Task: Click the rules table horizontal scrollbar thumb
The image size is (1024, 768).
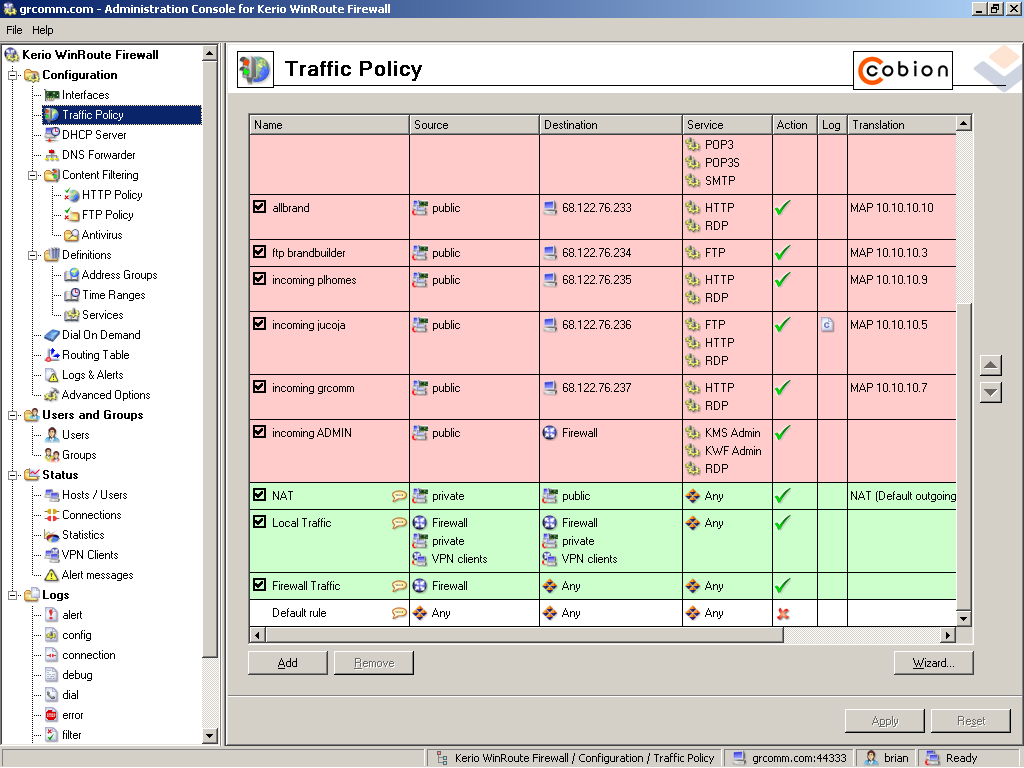Action: 524,635
